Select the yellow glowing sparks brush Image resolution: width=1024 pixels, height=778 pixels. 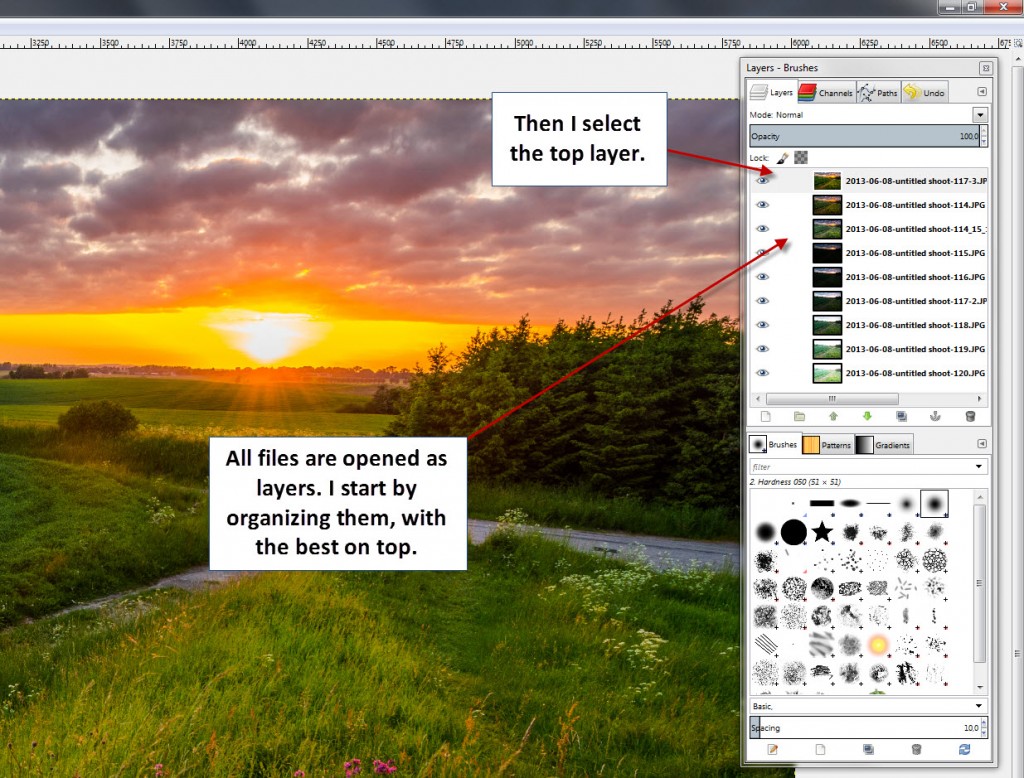coord(878,645)
